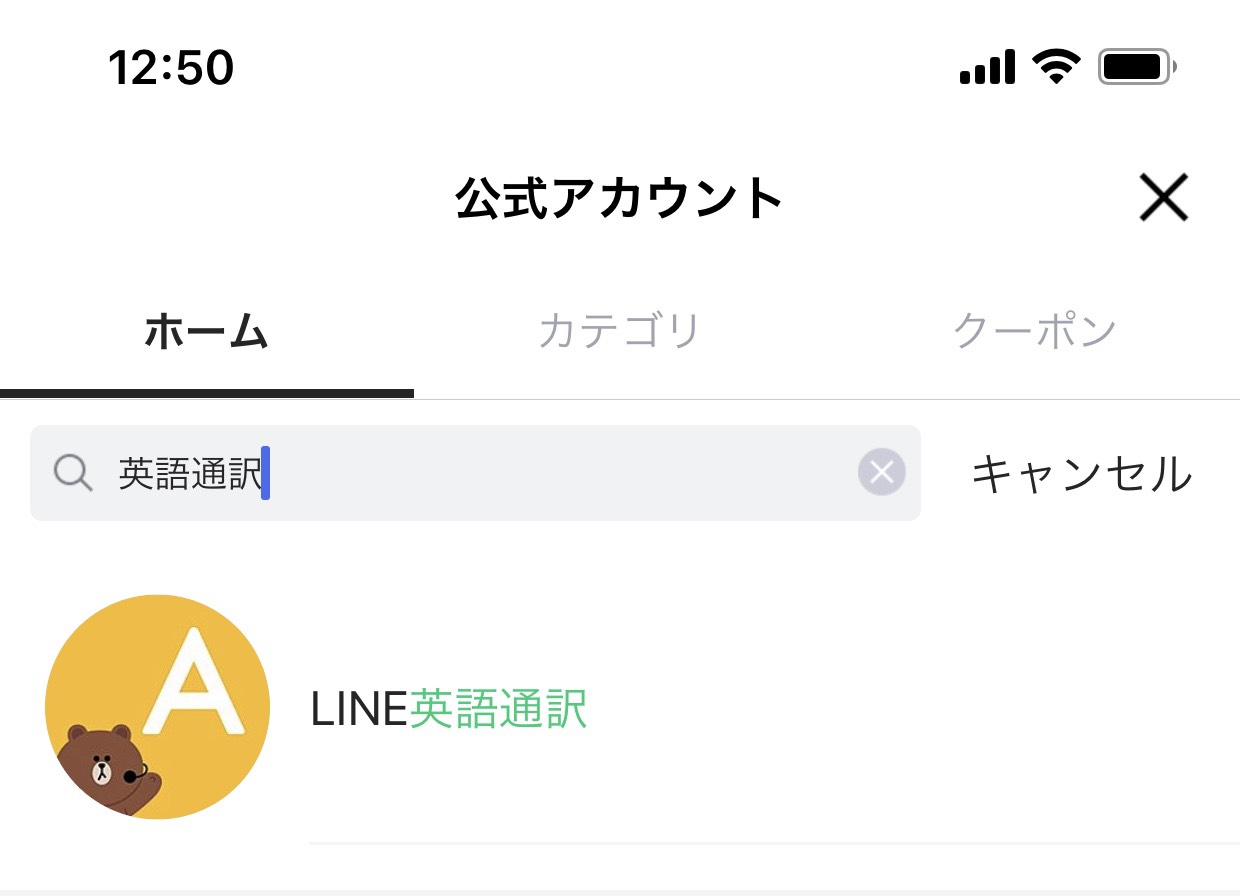Place cursor at blue caret in search field

(x=266, y=473)
